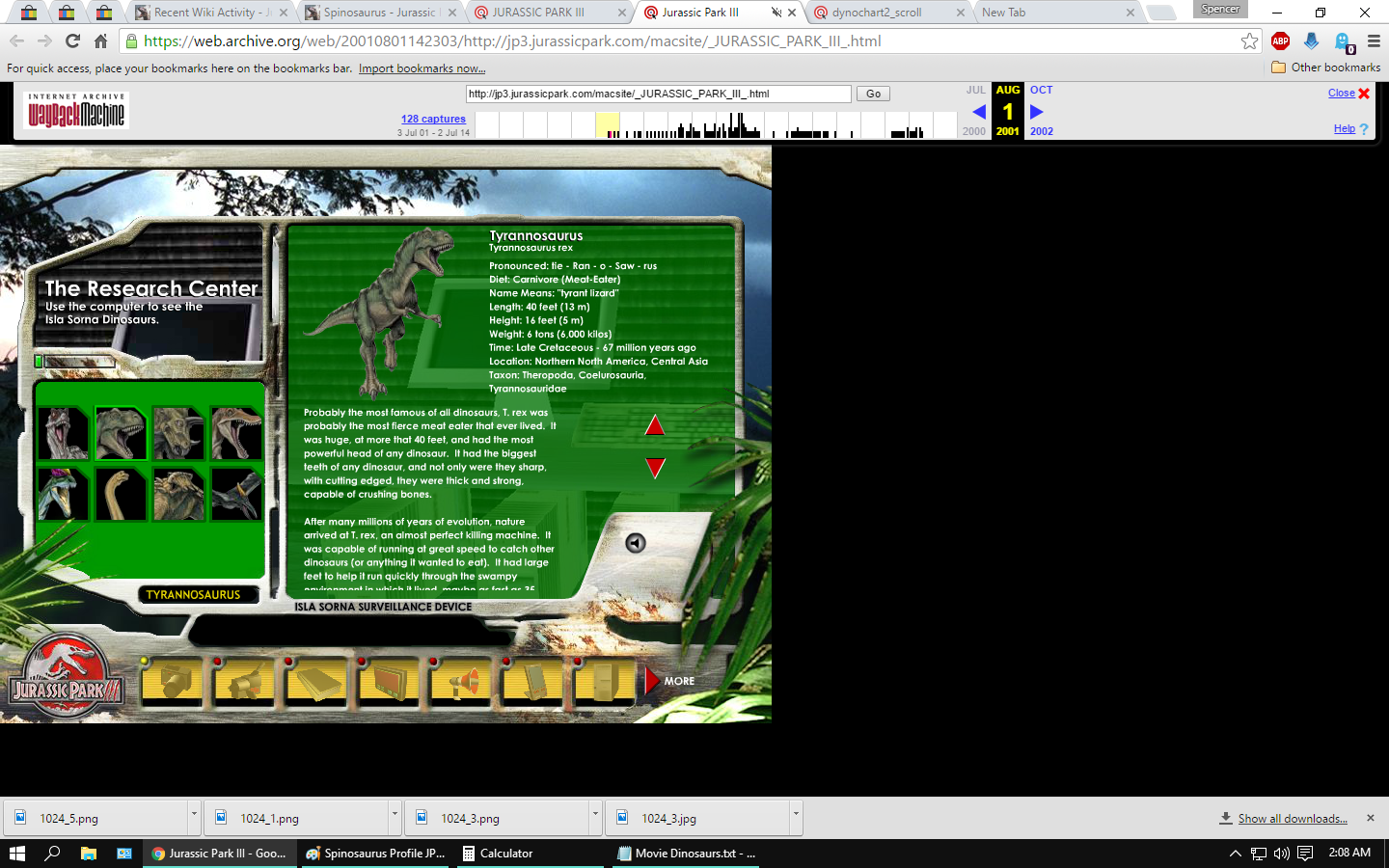Click the megaphone icon in the toolbar
This screenshot has height=868, width=1389.
point(461,683)
